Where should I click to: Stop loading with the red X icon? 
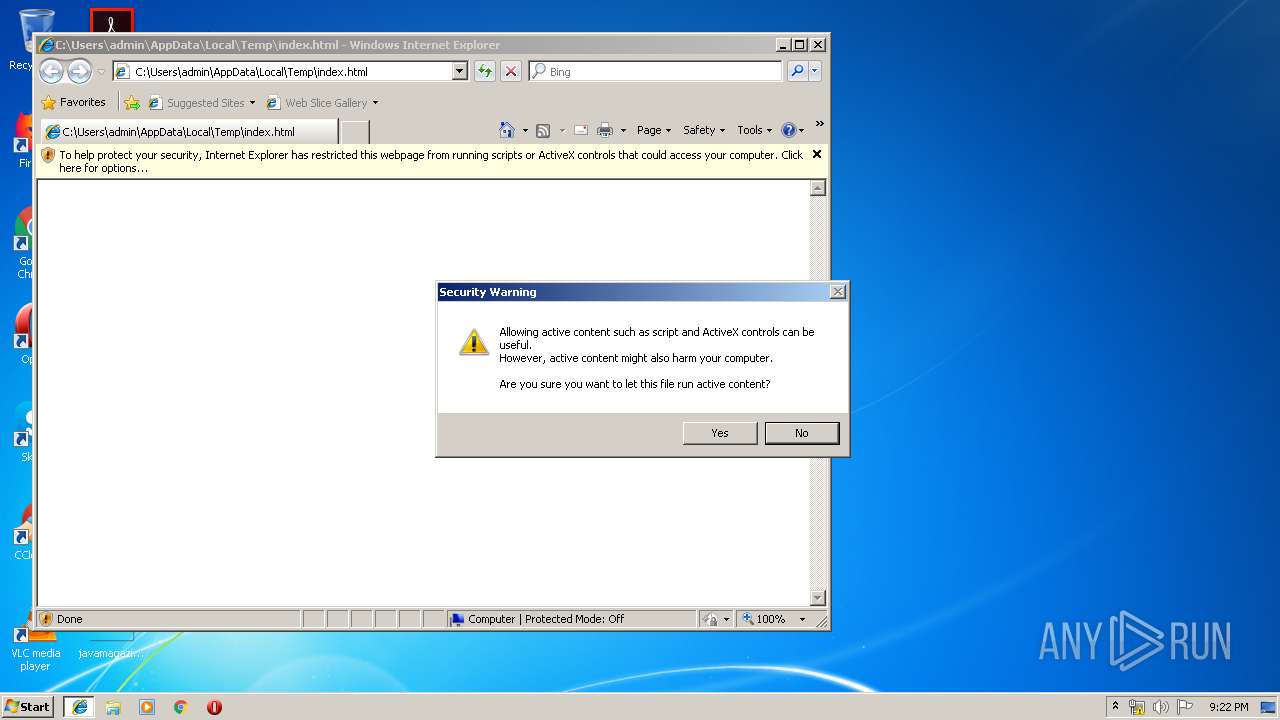[511, 71]
